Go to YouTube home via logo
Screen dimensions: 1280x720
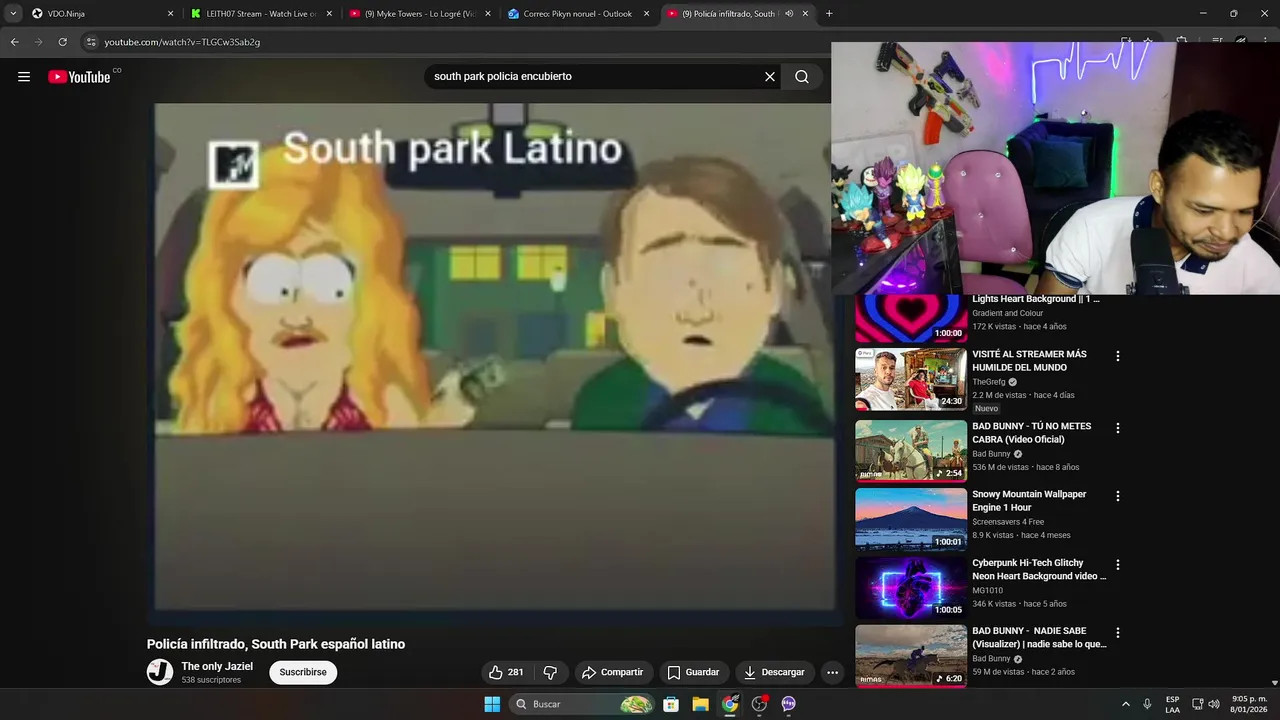point(79,77)
